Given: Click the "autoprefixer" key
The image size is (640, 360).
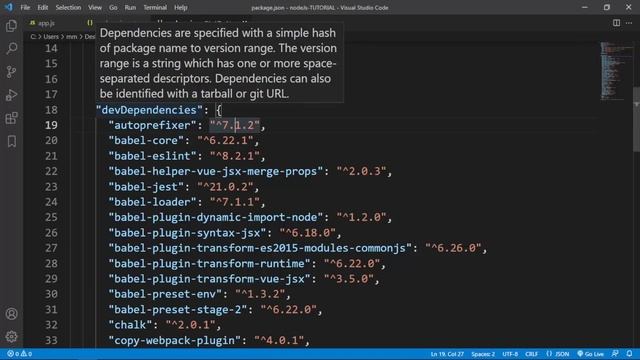Looking at the screenshot, I should click(152, 125).
